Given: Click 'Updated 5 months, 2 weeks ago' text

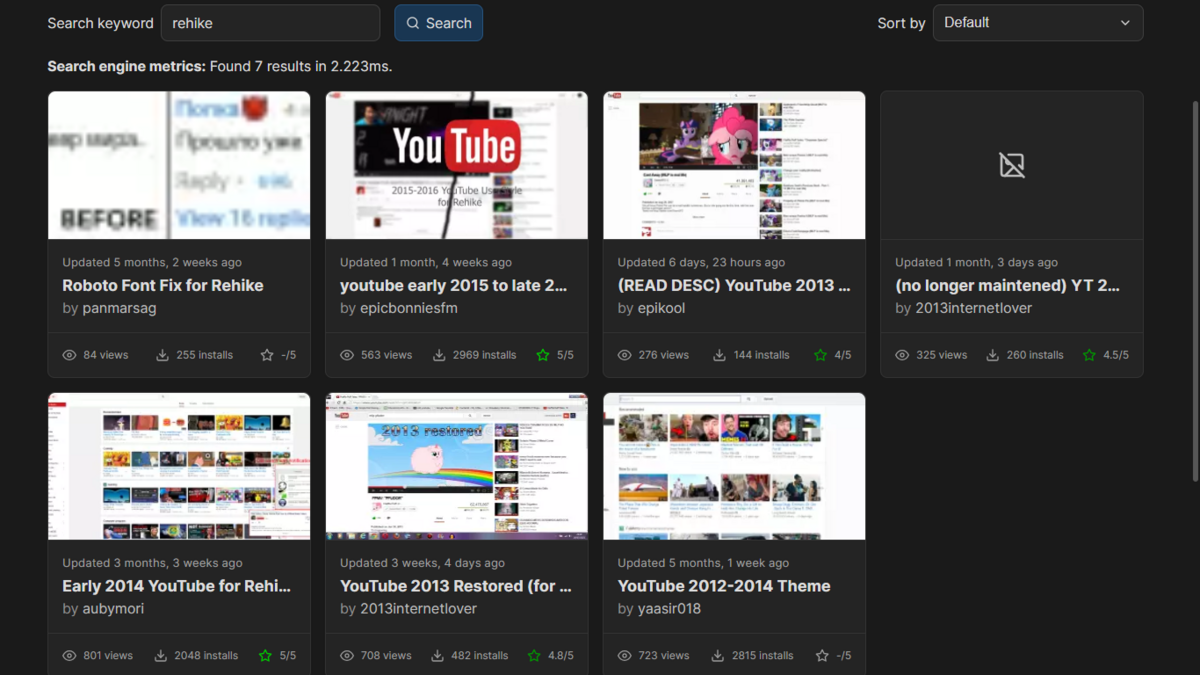Looking at the screenshot, I should click(152, 262).
